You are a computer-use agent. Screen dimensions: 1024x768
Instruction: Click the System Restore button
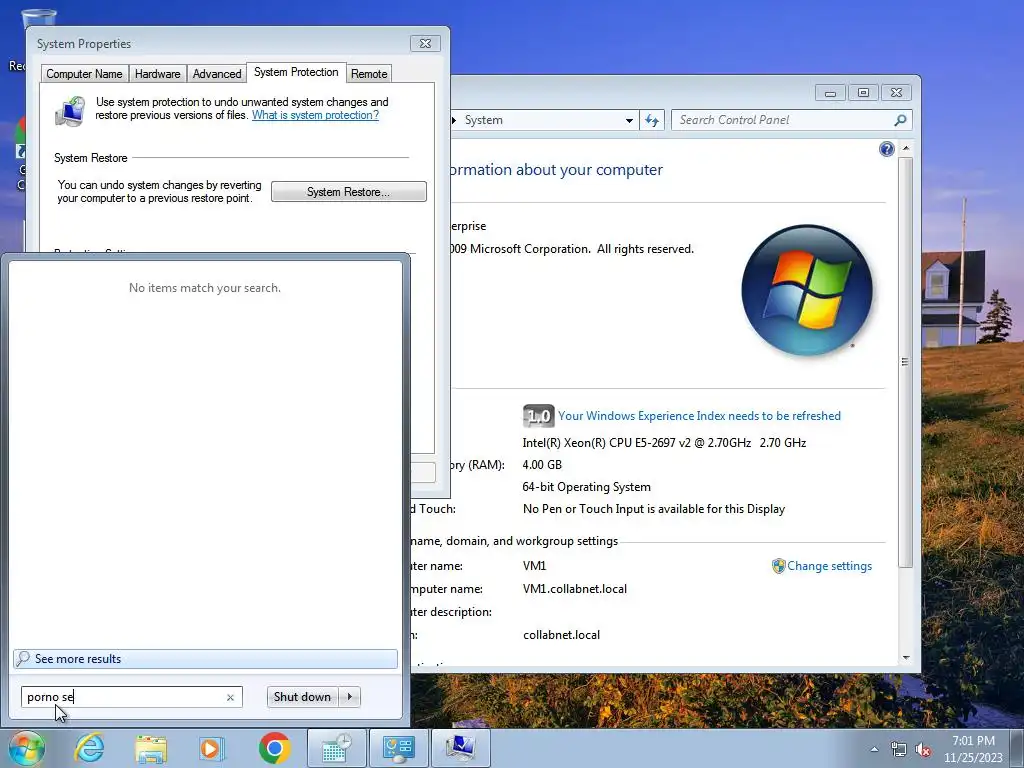[x=349, y=191]
